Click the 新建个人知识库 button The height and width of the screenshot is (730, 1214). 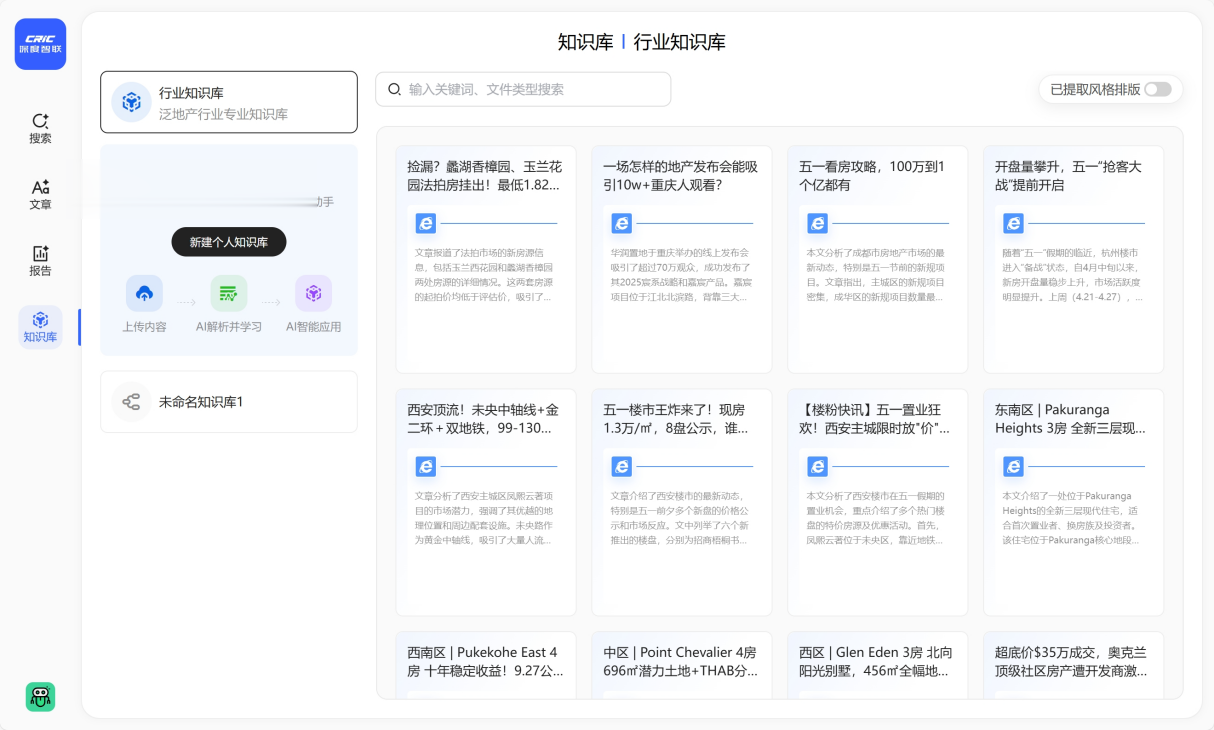tap(229, 242)
